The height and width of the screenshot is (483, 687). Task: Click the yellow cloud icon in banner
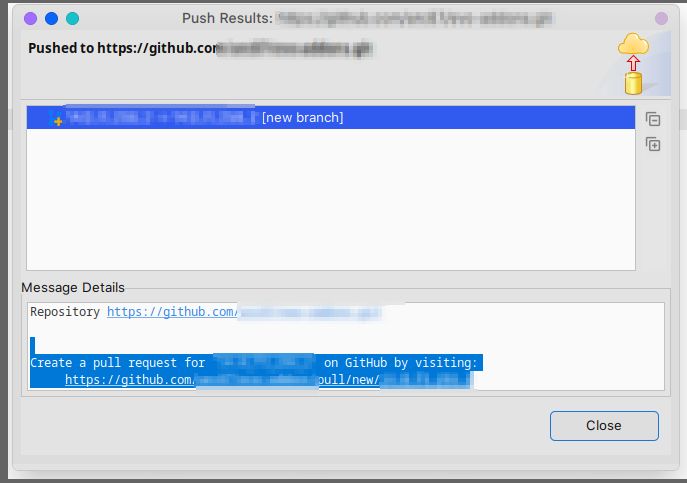pyautogui.click(x=634, y=44)
